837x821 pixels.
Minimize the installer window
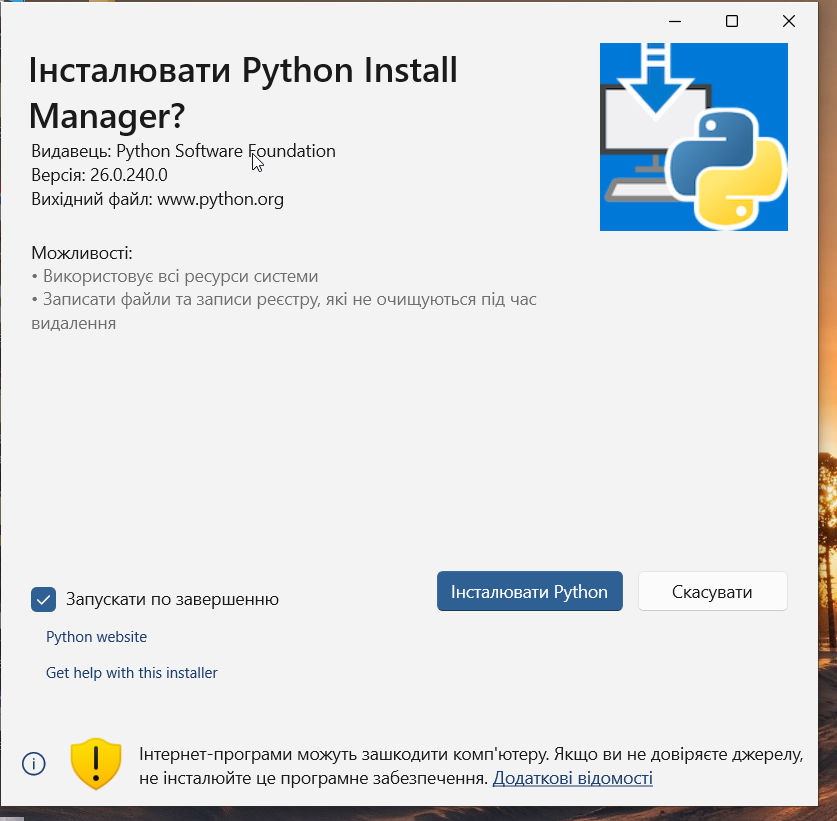(x=675, y=21)
